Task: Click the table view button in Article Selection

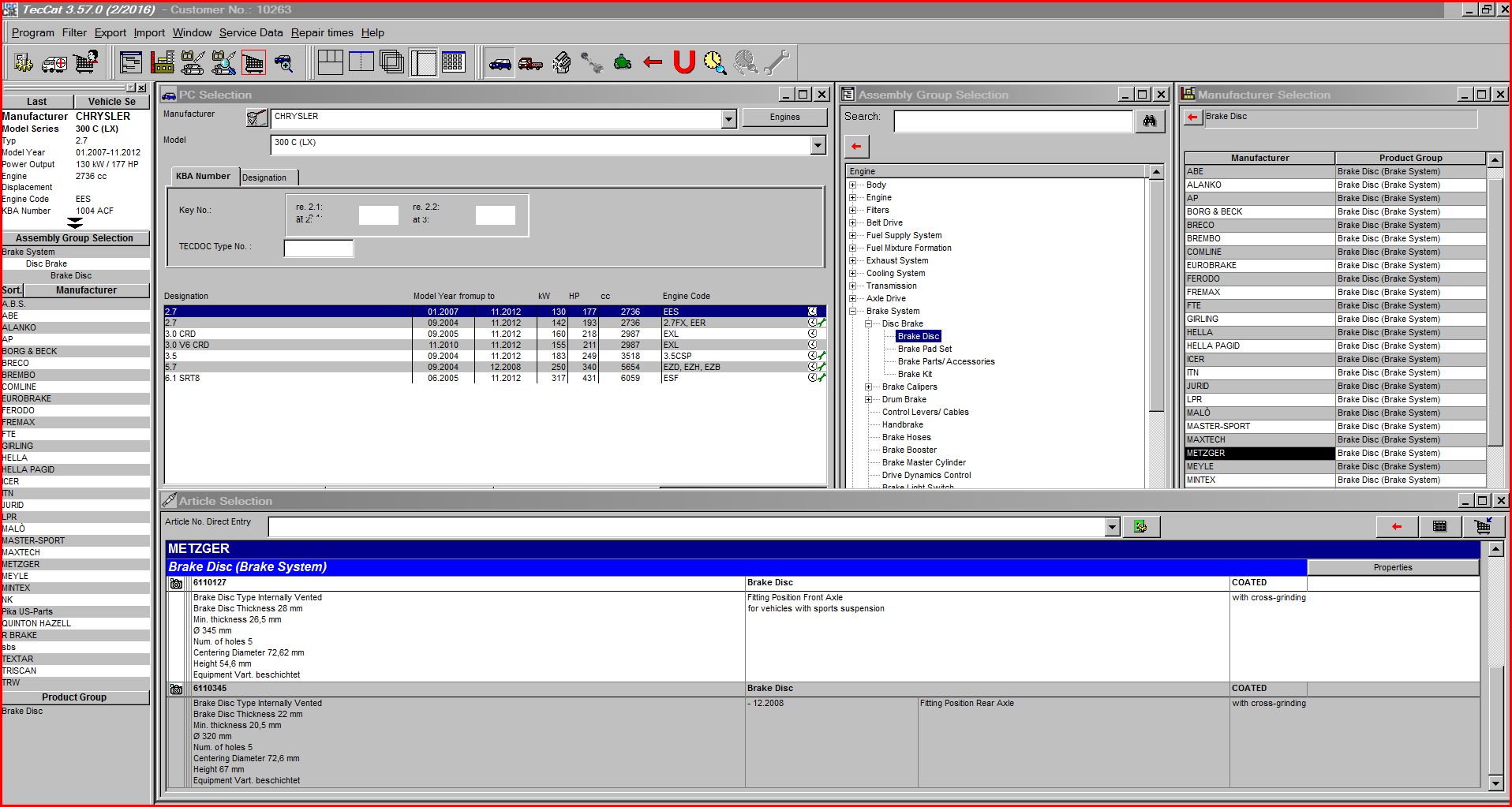Action: [x=1439, y=526]
